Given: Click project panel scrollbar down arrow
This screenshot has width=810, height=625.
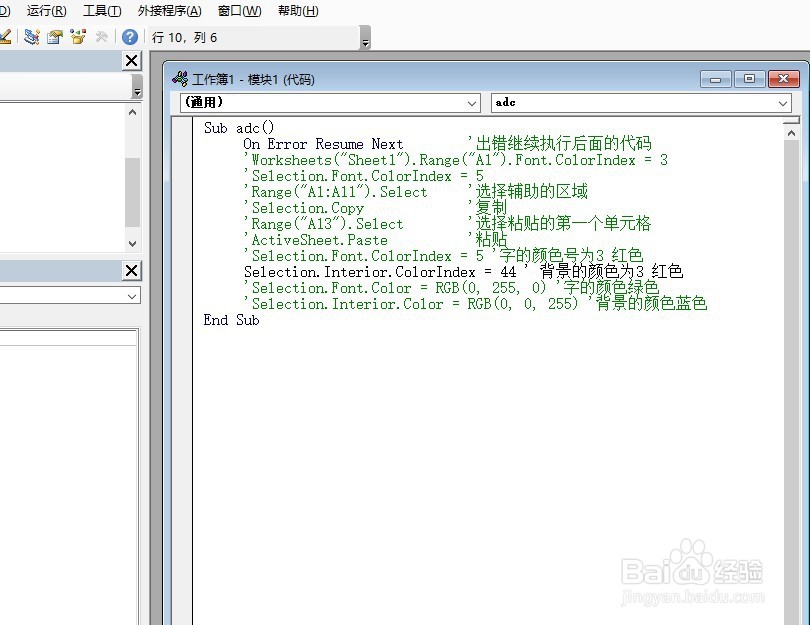Looking at the screenshot, I should tap(132, 243).
